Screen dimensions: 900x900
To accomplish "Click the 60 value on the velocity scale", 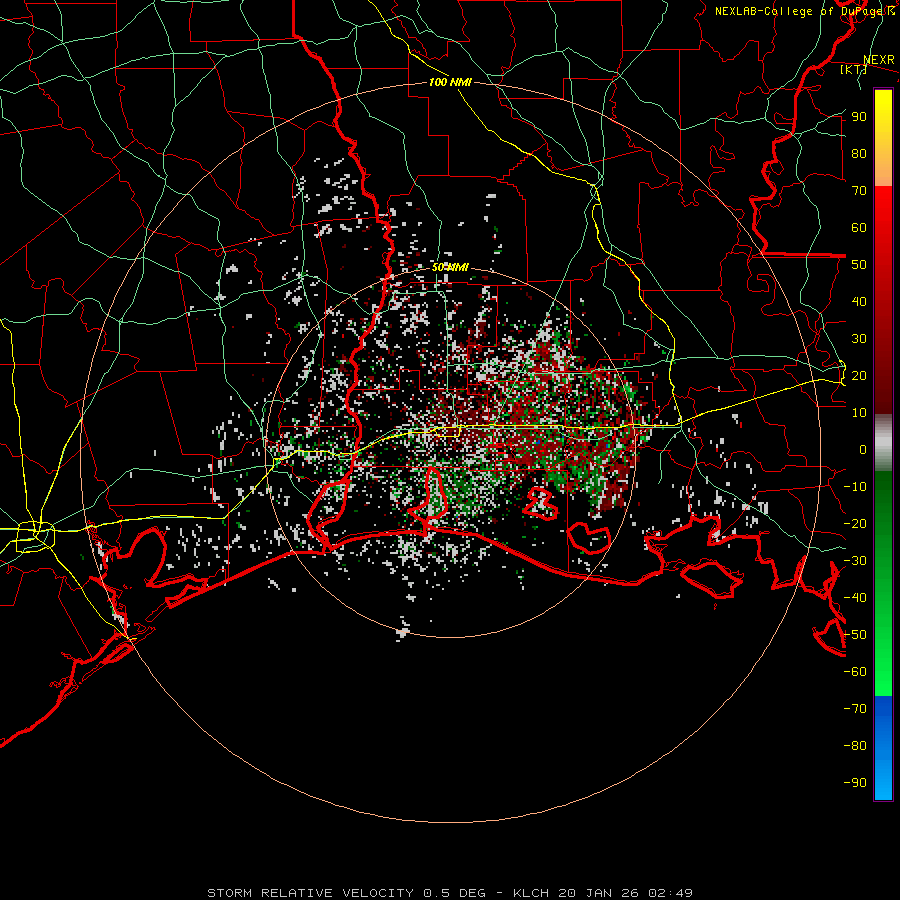I will click(x=859, y=228).
